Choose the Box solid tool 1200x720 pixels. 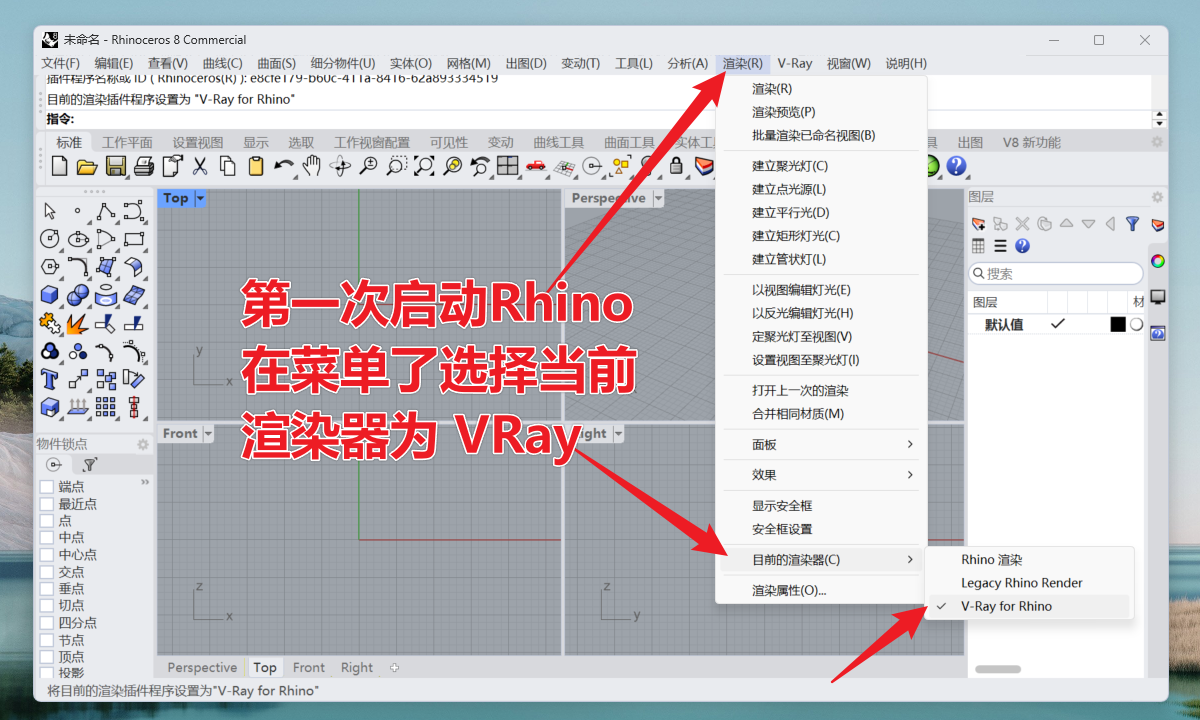click(50, 295)
